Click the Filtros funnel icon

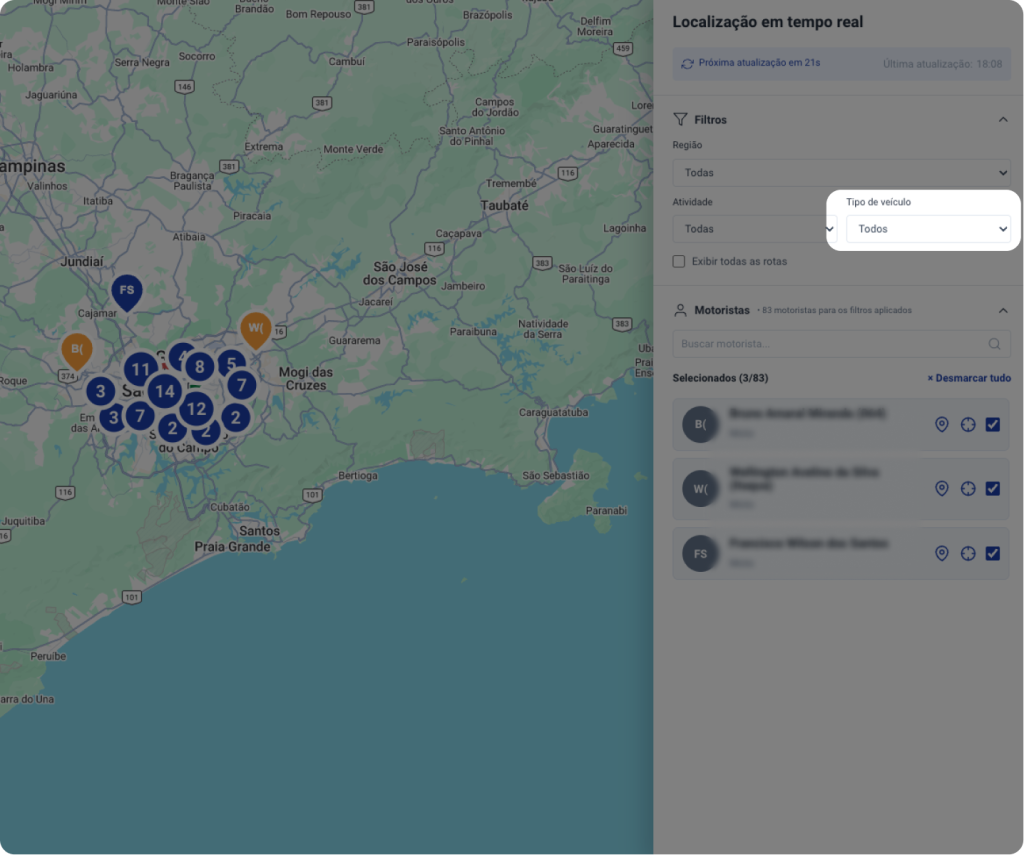tap(680, 120)
